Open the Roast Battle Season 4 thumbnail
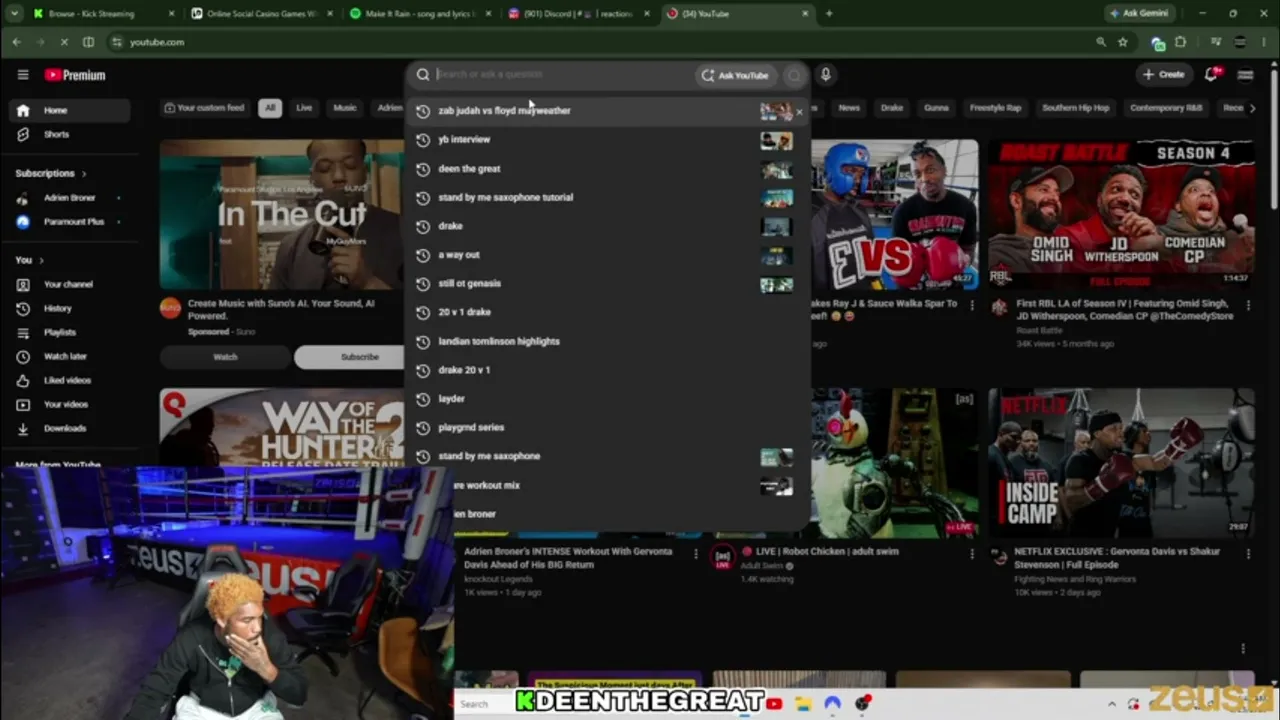Screen dimensions: 1280x720 [1121, 214]
